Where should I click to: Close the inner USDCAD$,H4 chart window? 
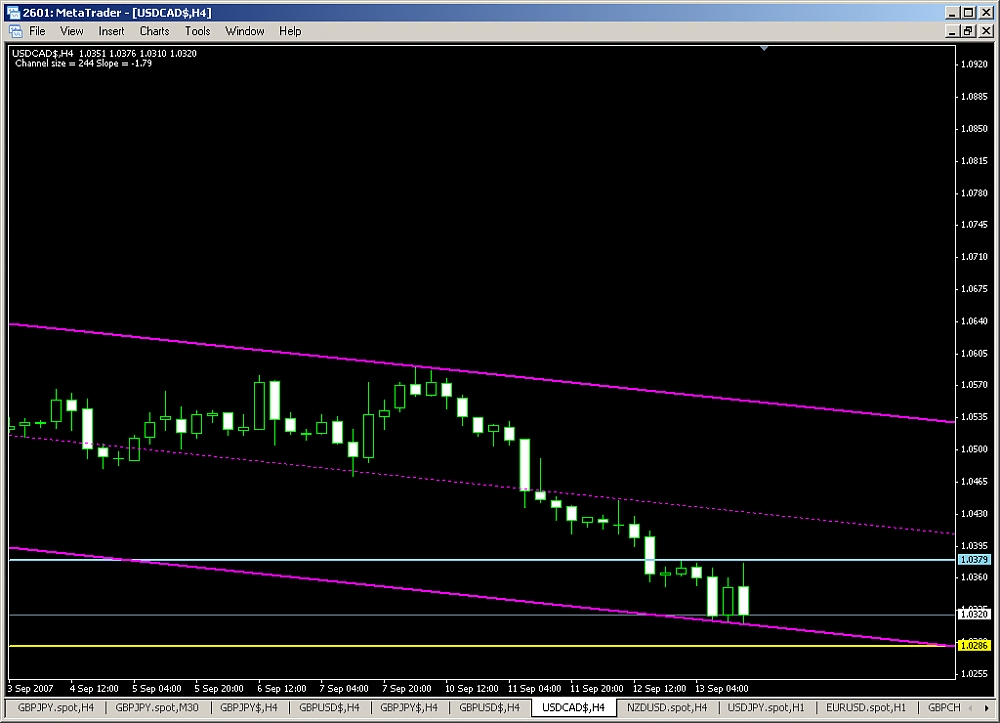[x=985, y=31]
